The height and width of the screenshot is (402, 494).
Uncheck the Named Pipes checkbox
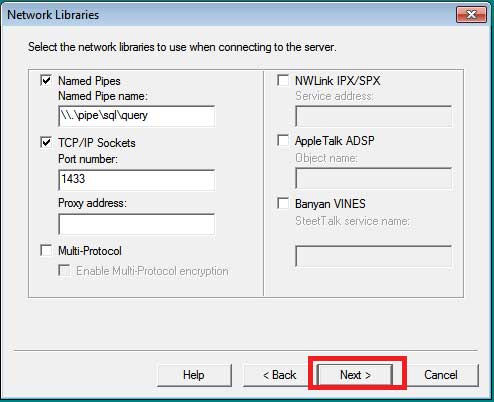[x=46, y=80]
